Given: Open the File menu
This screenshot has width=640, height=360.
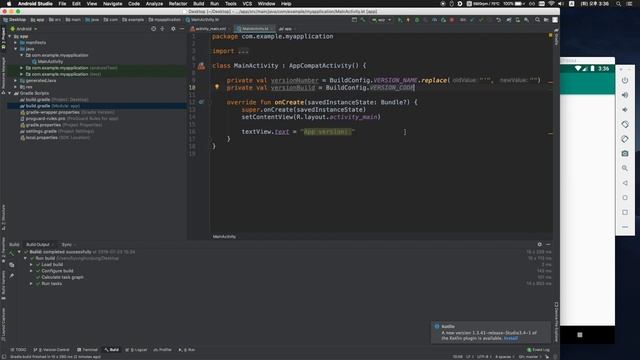Looking at the screenshot, I should 62,4.
